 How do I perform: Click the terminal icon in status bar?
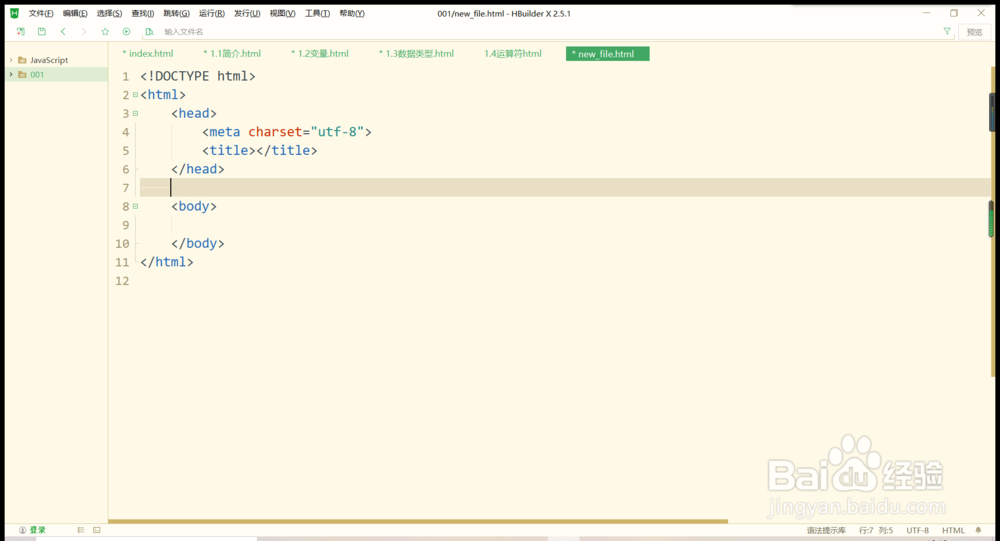[x=97, y=530]
